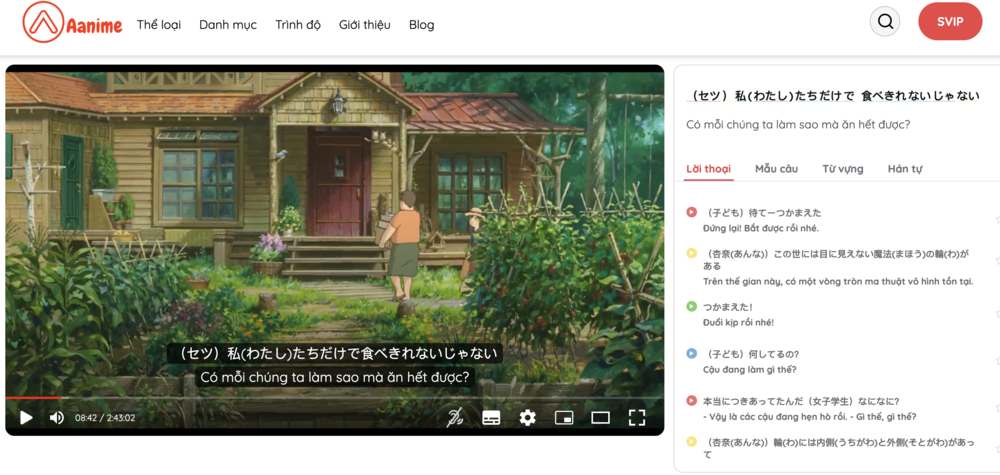
Task: Click translation 'Trên thế gian này, có một vòng tròn'
Action: pyautogui.click(x=838, y=281)
